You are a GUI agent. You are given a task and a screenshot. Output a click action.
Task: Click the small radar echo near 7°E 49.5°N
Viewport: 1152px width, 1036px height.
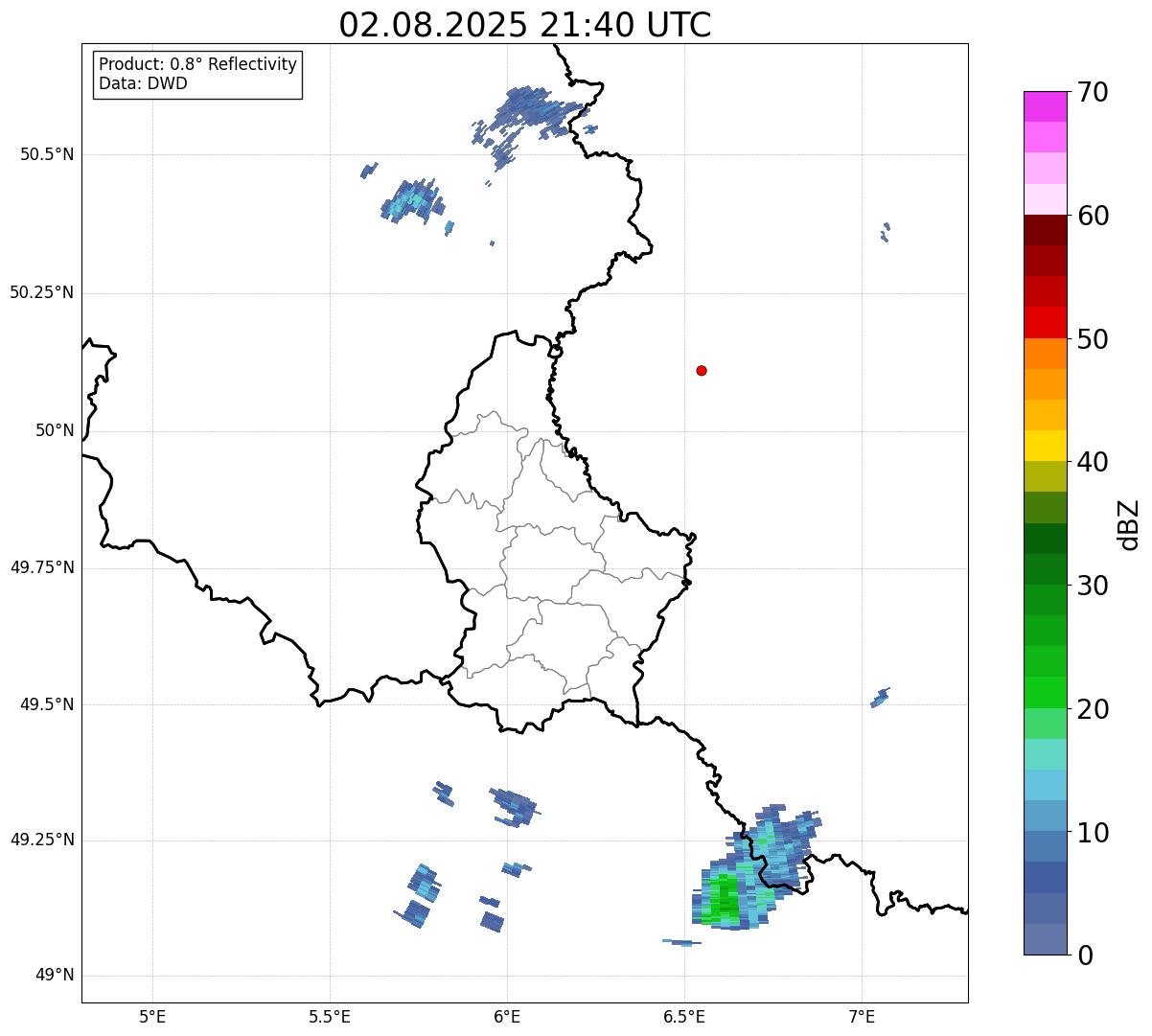click(880, 698)
